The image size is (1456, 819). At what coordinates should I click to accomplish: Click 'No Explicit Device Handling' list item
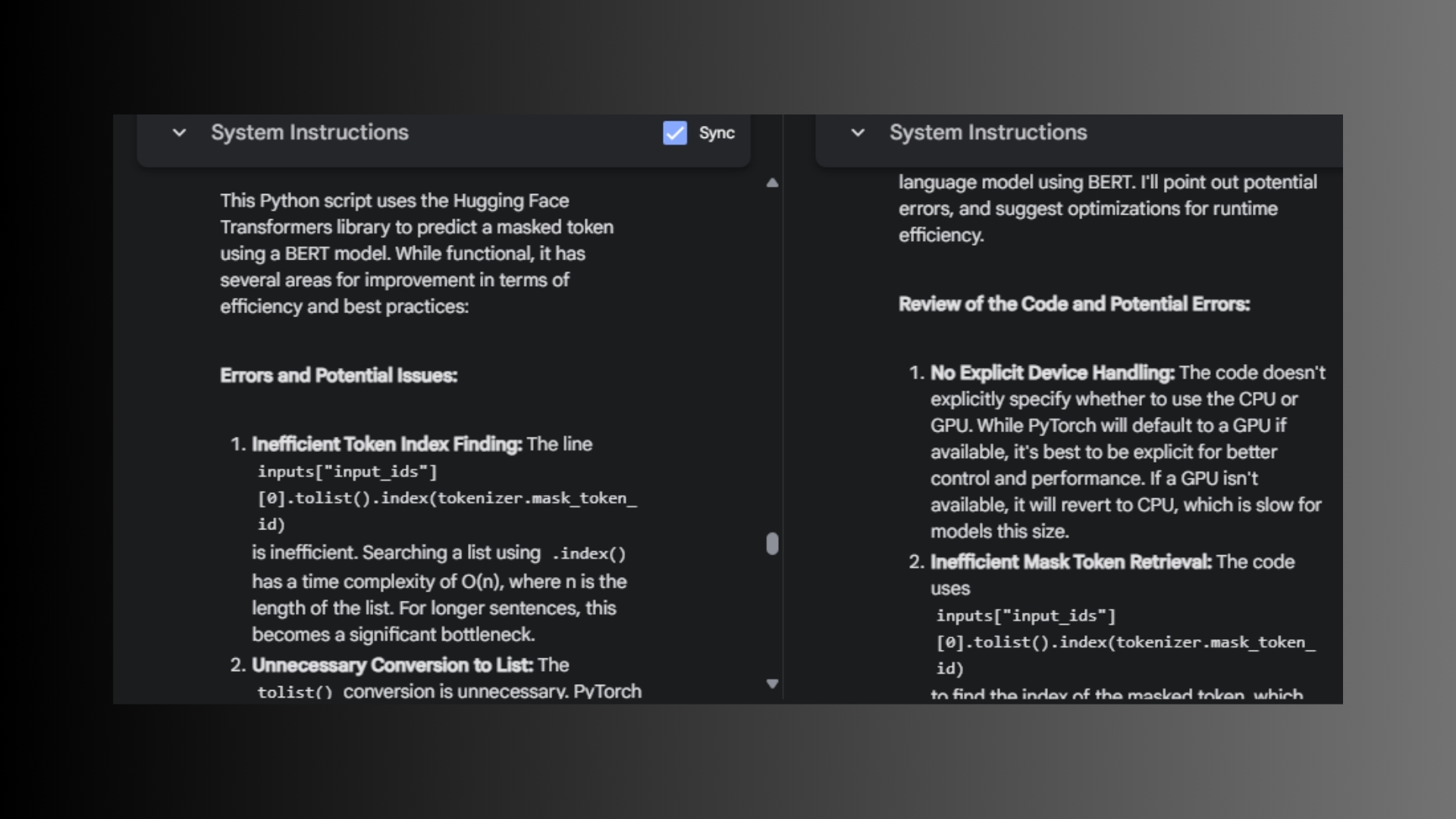1052,373
